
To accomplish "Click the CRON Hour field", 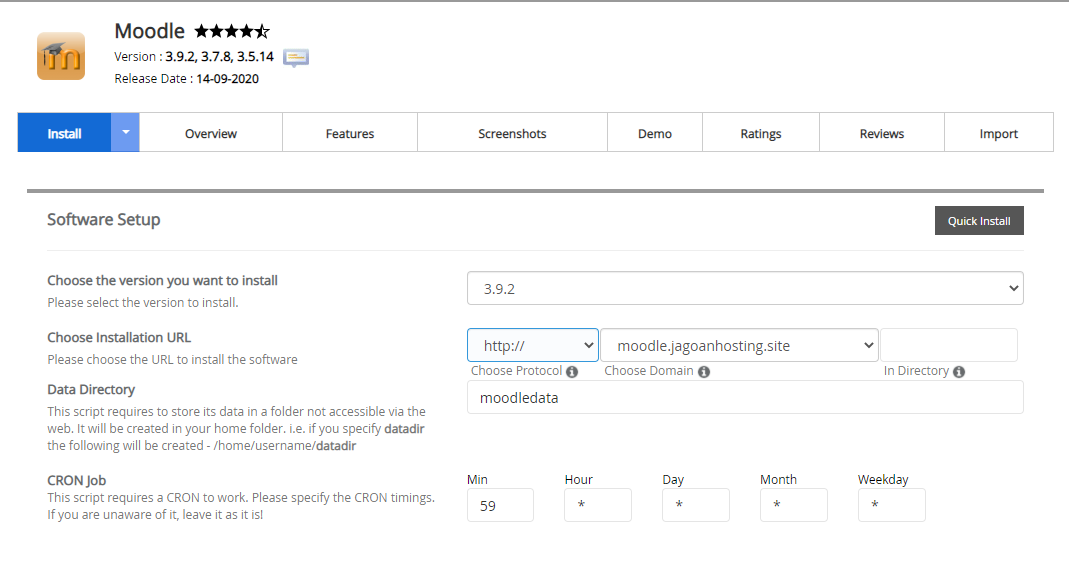I will point(598,505).
